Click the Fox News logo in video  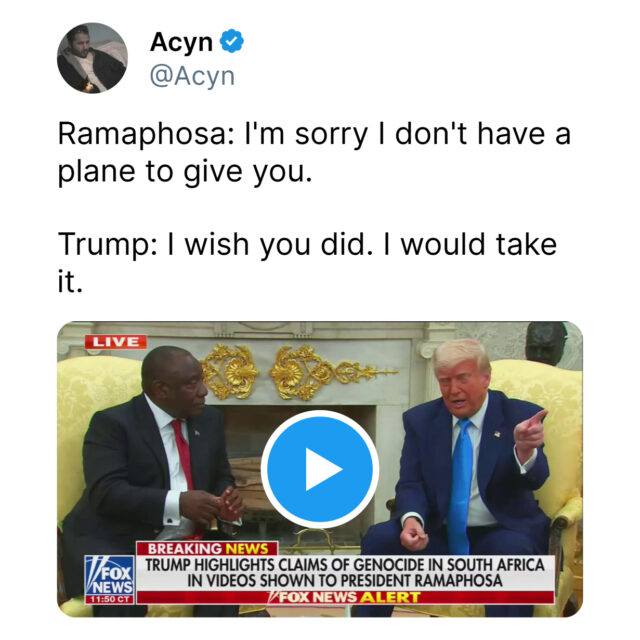click(109, 576)
